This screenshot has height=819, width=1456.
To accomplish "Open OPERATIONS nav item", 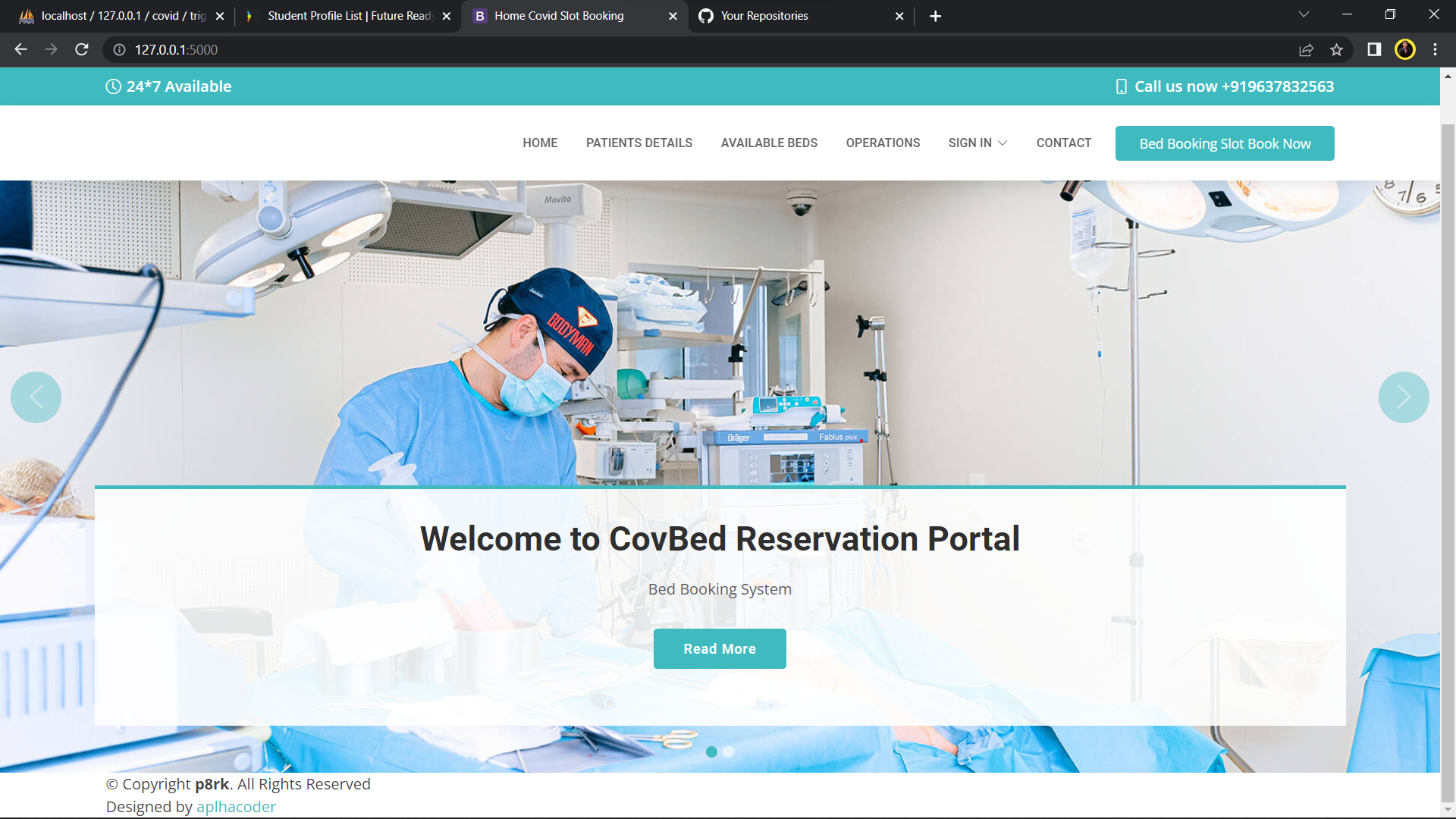I will (883, 143).
